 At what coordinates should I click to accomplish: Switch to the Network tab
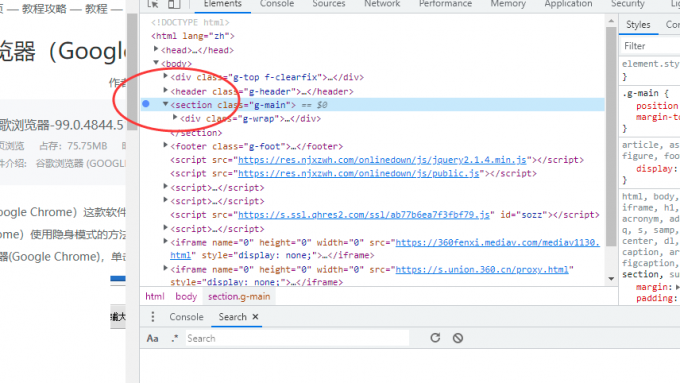pos(382,4)
